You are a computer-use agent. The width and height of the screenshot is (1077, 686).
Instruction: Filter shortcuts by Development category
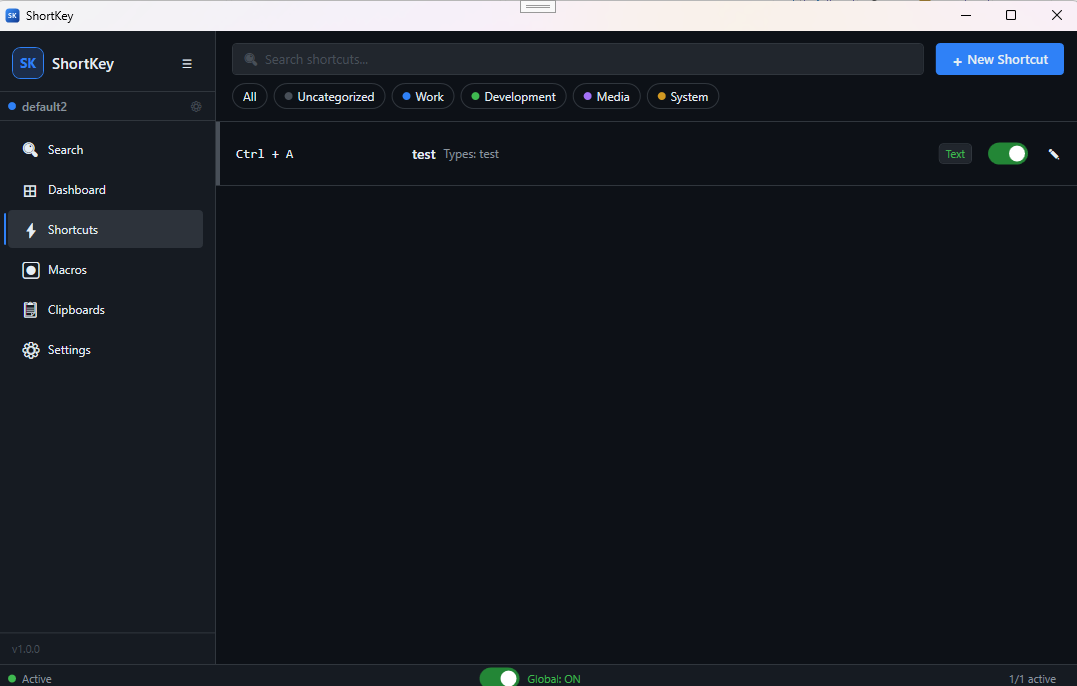coord(513,96)
